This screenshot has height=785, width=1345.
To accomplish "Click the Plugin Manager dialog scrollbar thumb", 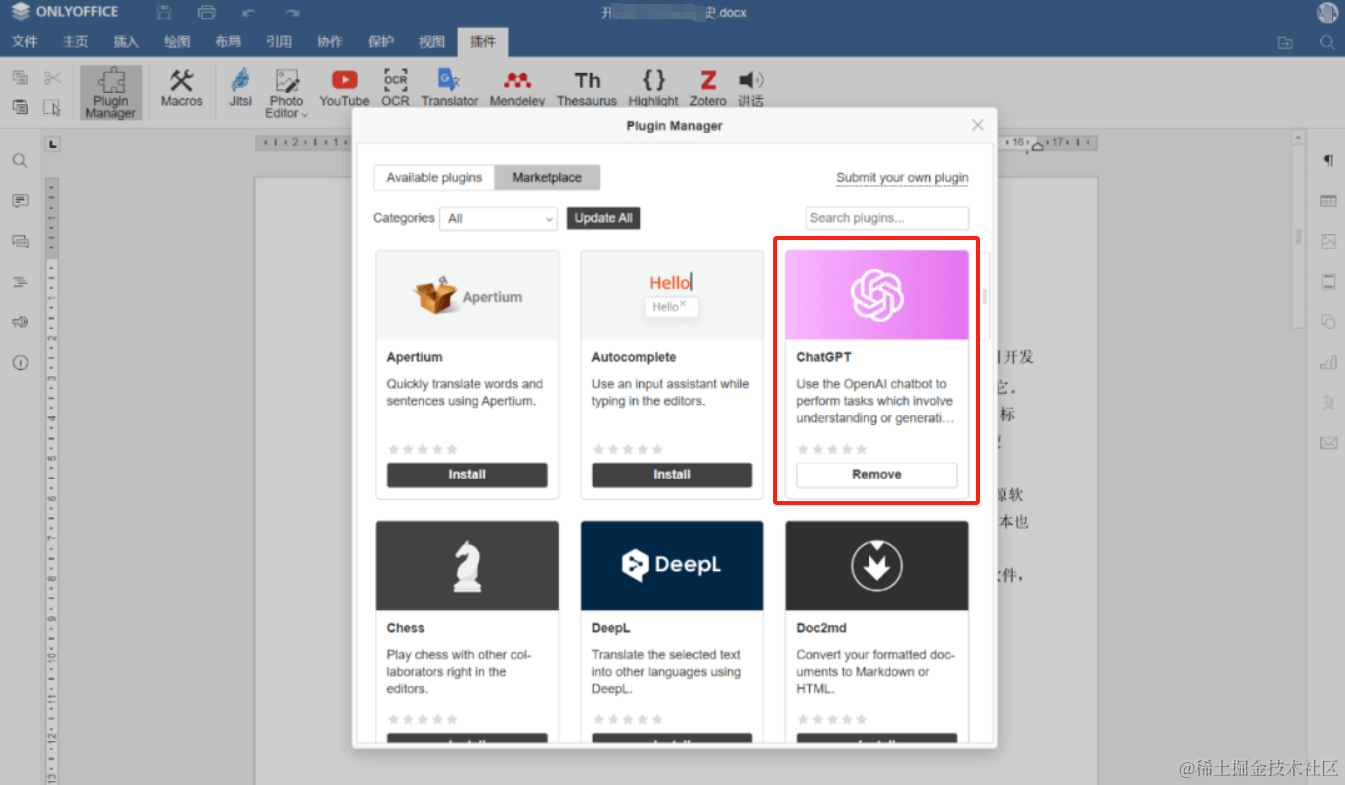I will (x=985, y=296).
